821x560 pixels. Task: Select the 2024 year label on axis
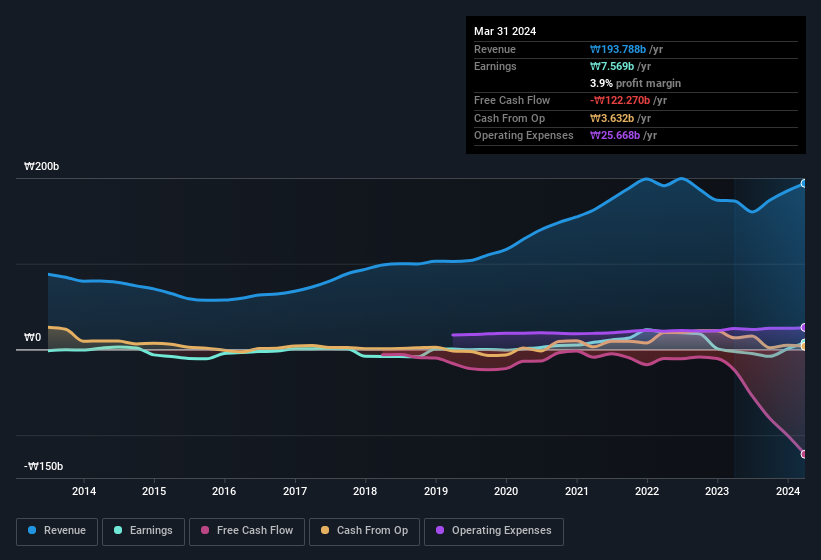click(788, 491)
